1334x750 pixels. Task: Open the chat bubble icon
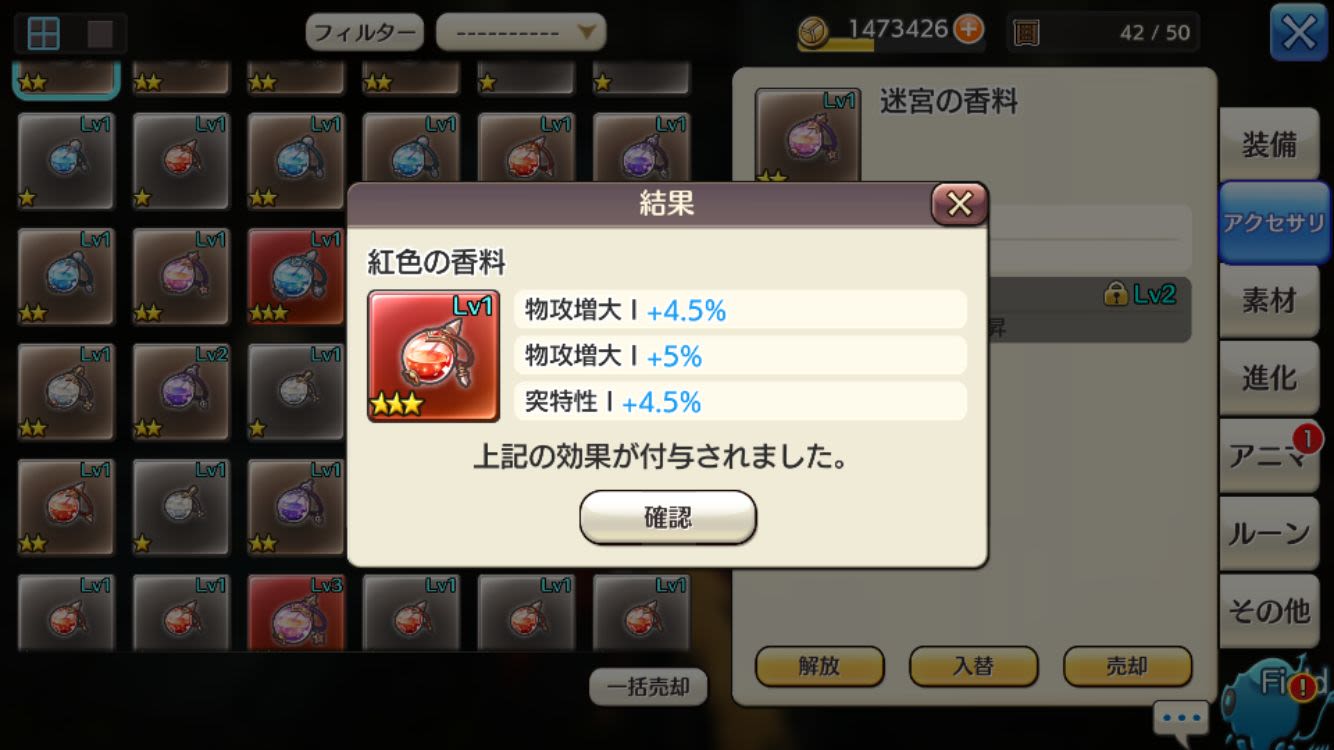1181,718
